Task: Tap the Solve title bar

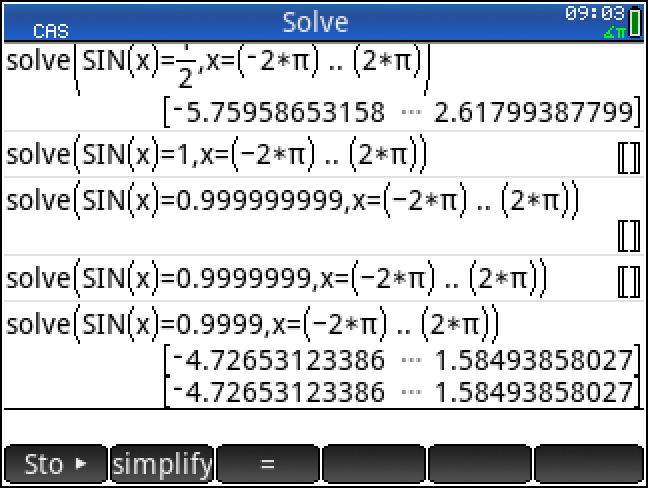Action: tap(315, 22)
